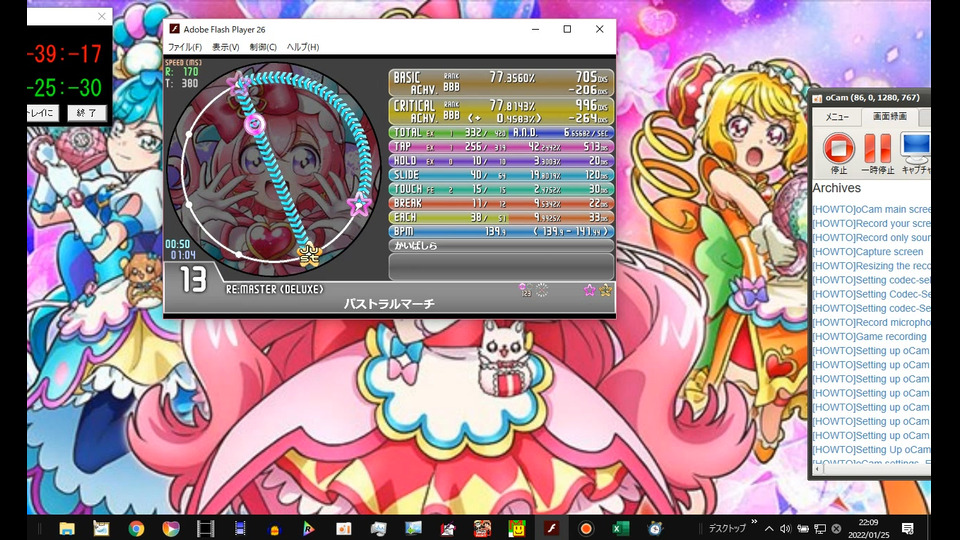The height and width of the screenshot is (540, 960).
Task: Click the 終了 button in the timer window
Action: point(86,113)
